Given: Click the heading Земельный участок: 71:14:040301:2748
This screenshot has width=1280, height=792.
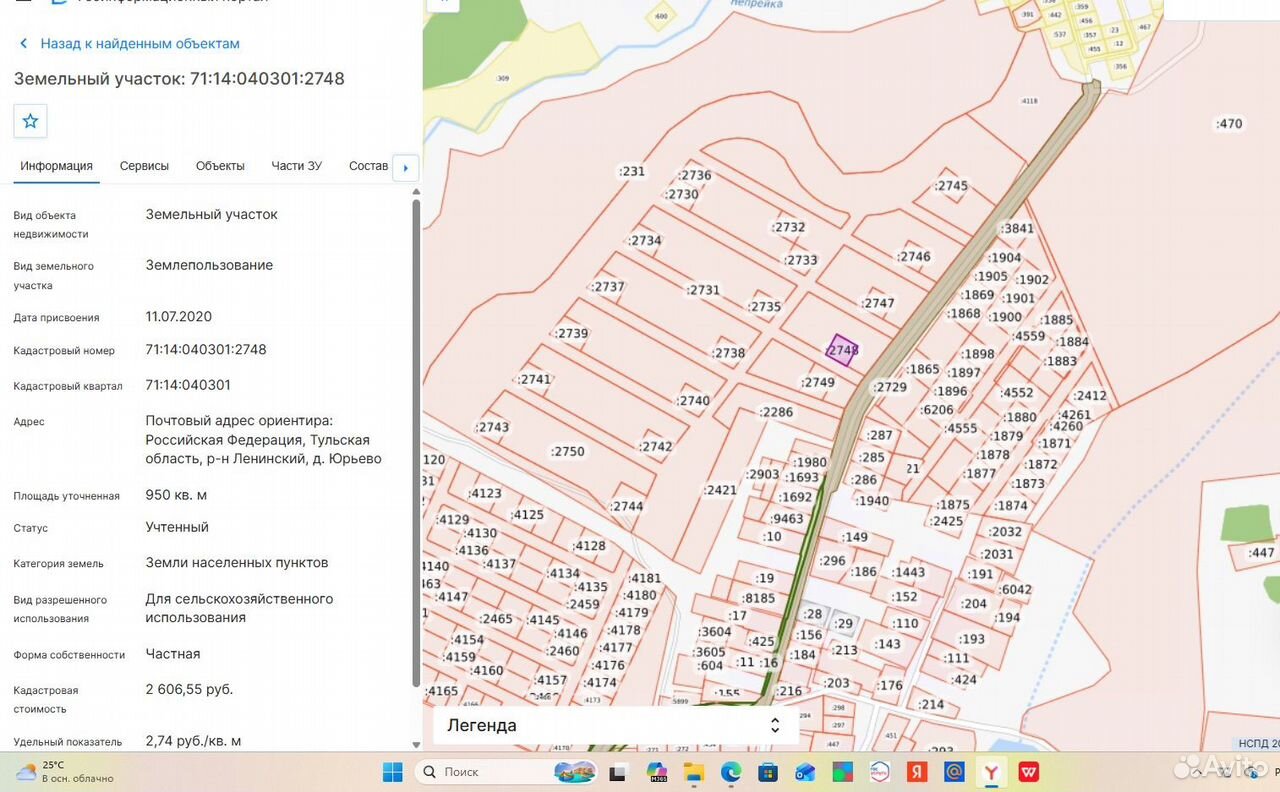Looking at the screenshot, I should point(179,79).
